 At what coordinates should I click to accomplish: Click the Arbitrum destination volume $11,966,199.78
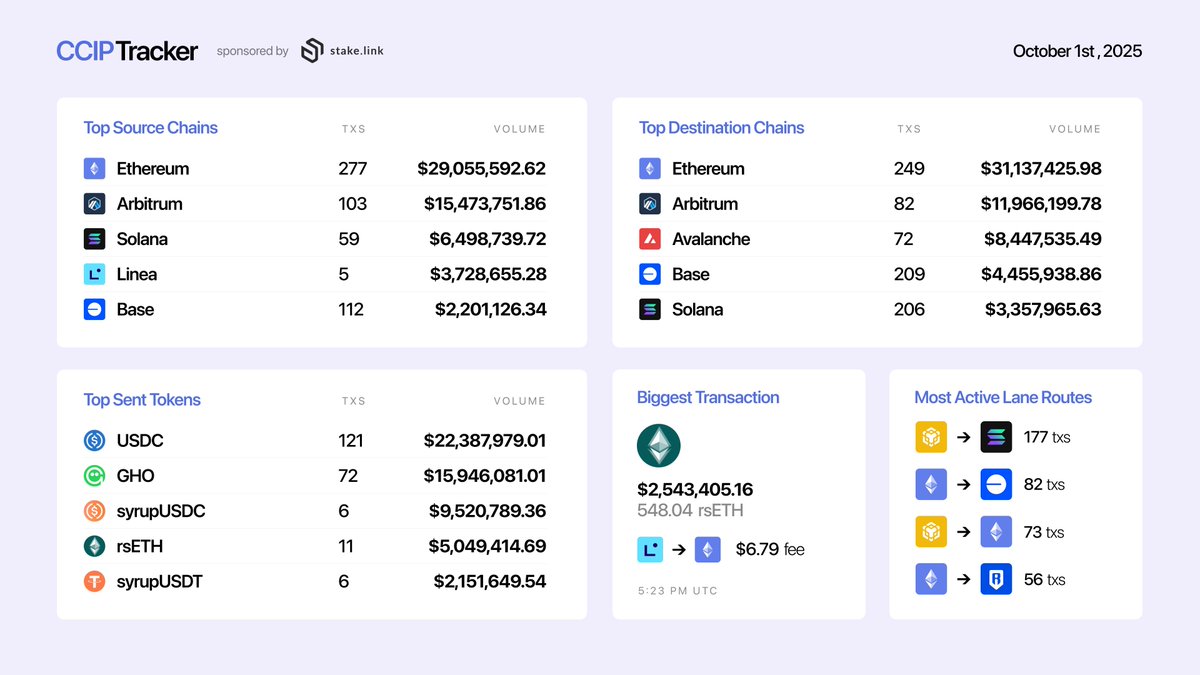pyautogui.click(x=1042, y=204)
